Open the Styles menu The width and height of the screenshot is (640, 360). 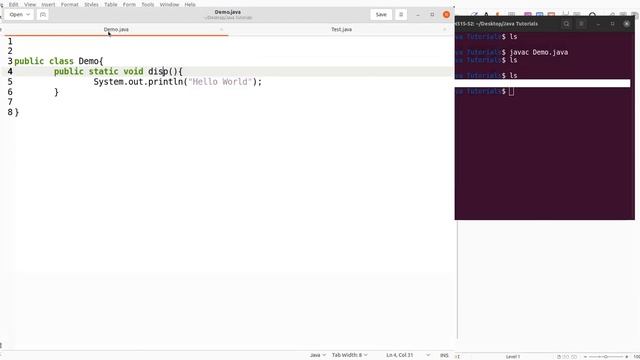[91, 4]
